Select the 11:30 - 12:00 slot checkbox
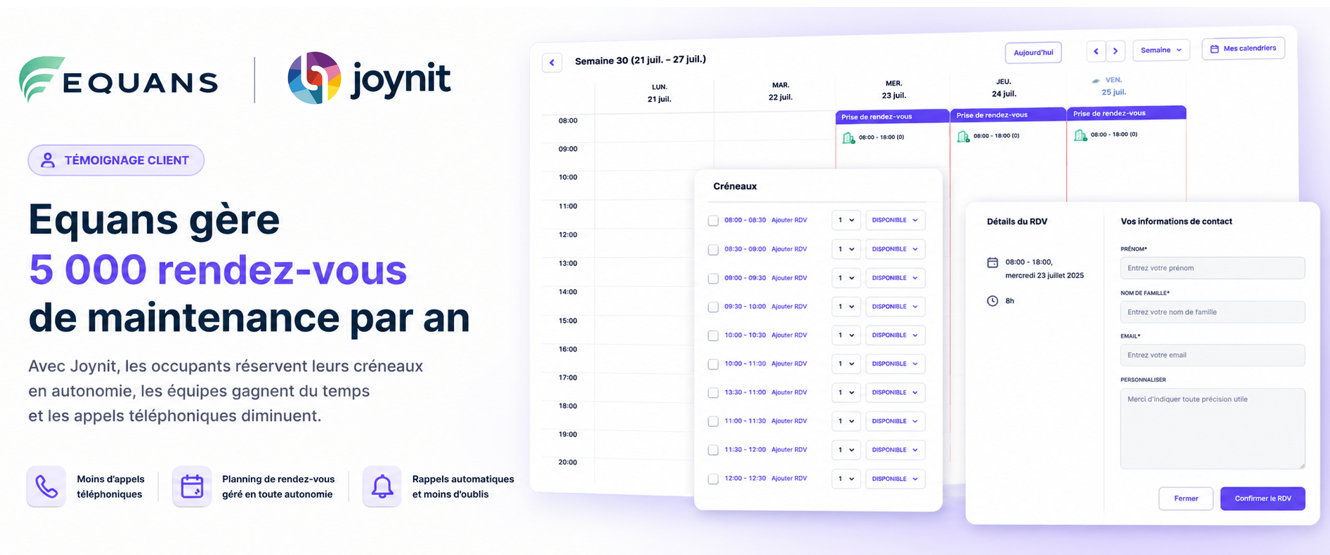Image resolution: width=1330 pixels, height=555 pixels. (x=713, y=450)
